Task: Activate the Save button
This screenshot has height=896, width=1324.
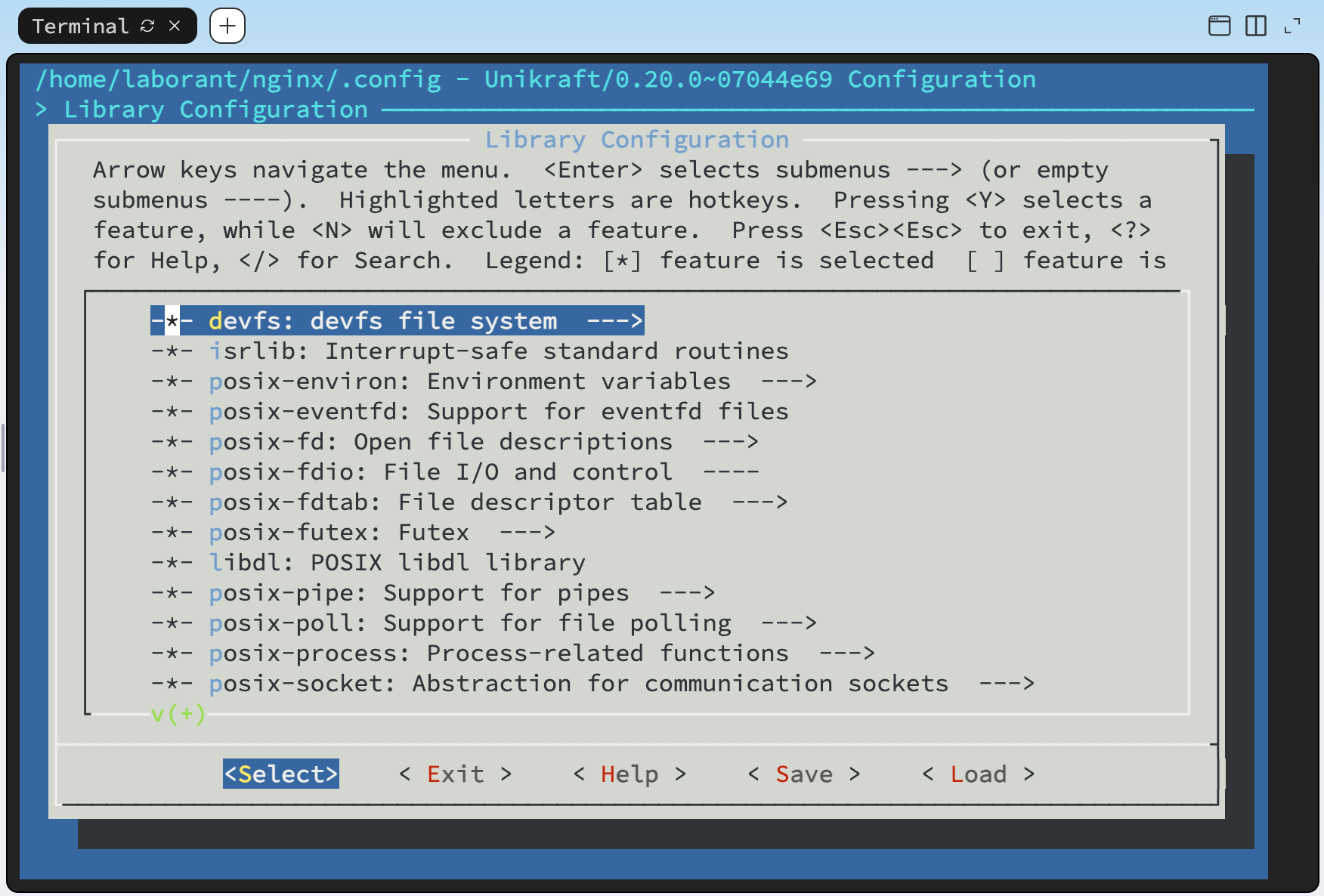Action: pyautogui.click(x=803, y=774)
